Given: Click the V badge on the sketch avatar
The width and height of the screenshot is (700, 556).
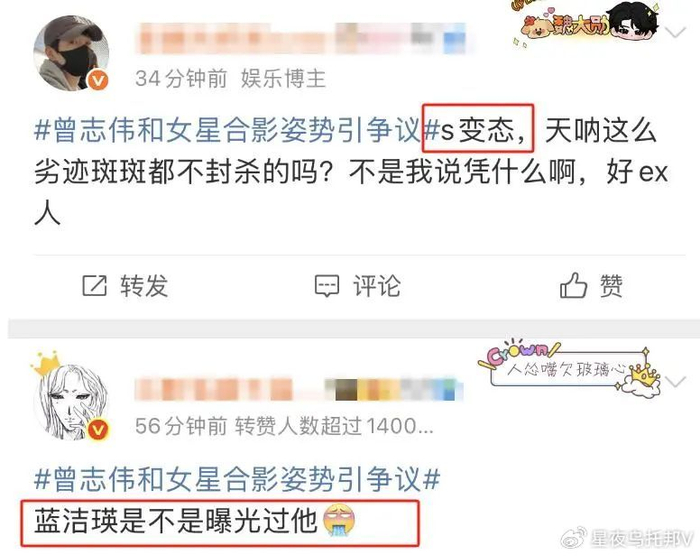Looking at the screenshot, I should click(x=98, y=430).
